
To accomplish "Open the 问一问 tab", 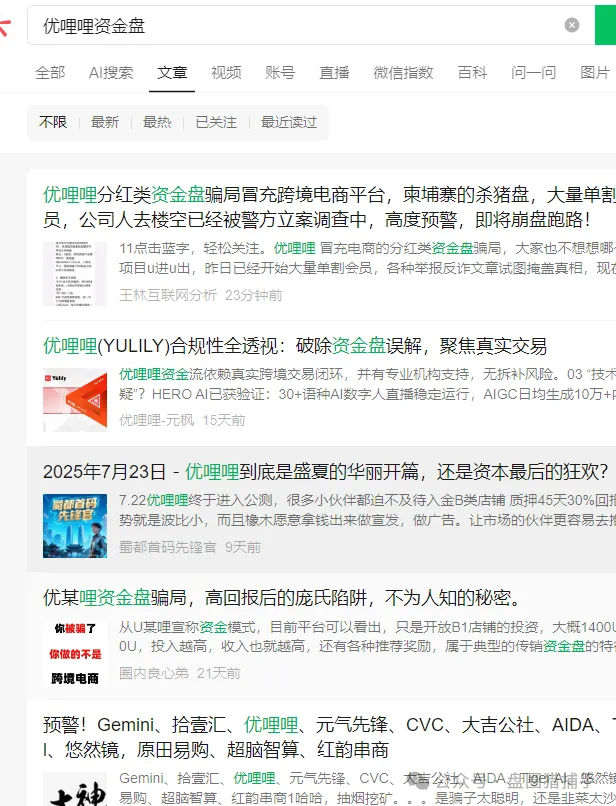I will [533, 73].
